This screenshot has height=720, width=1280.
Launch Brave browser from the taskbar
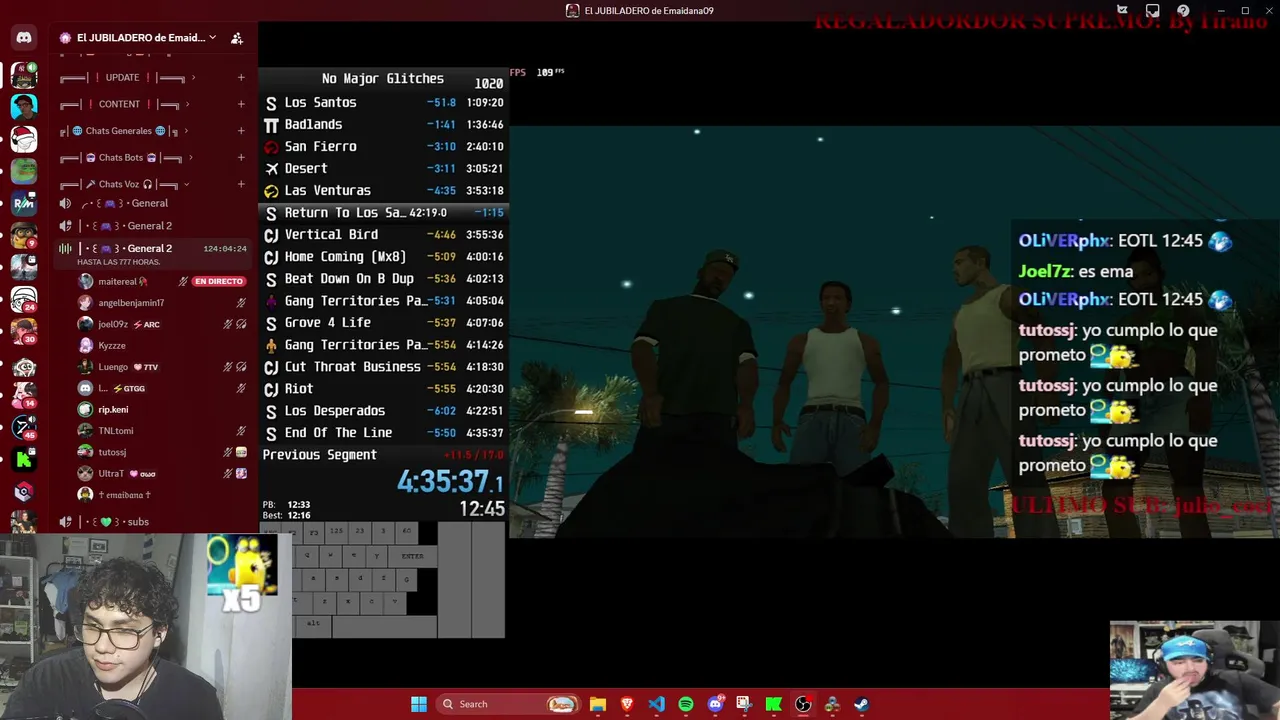(627, 704)
